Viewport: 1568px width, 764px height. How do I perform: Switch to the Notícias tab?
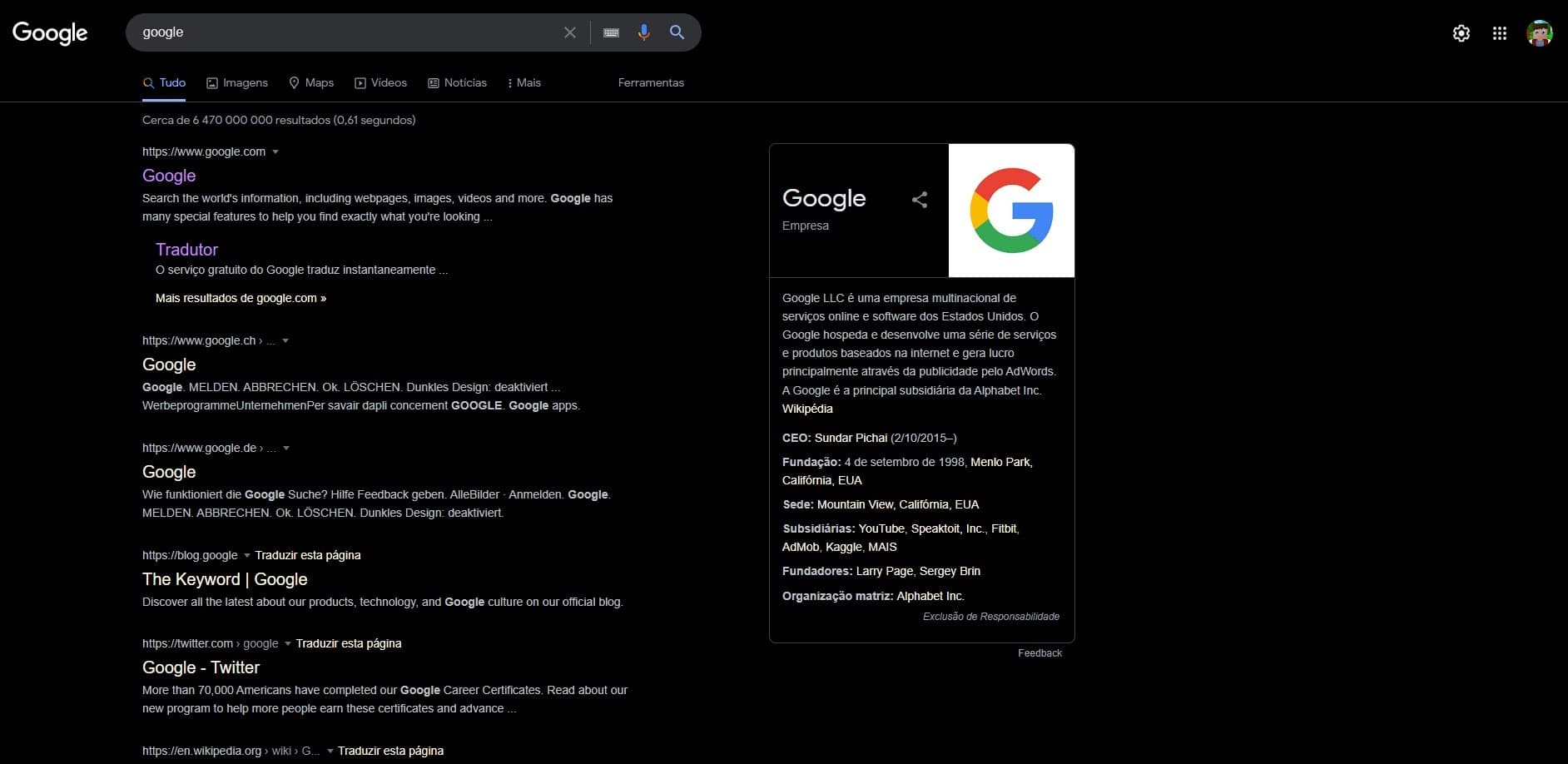point(457,82)
